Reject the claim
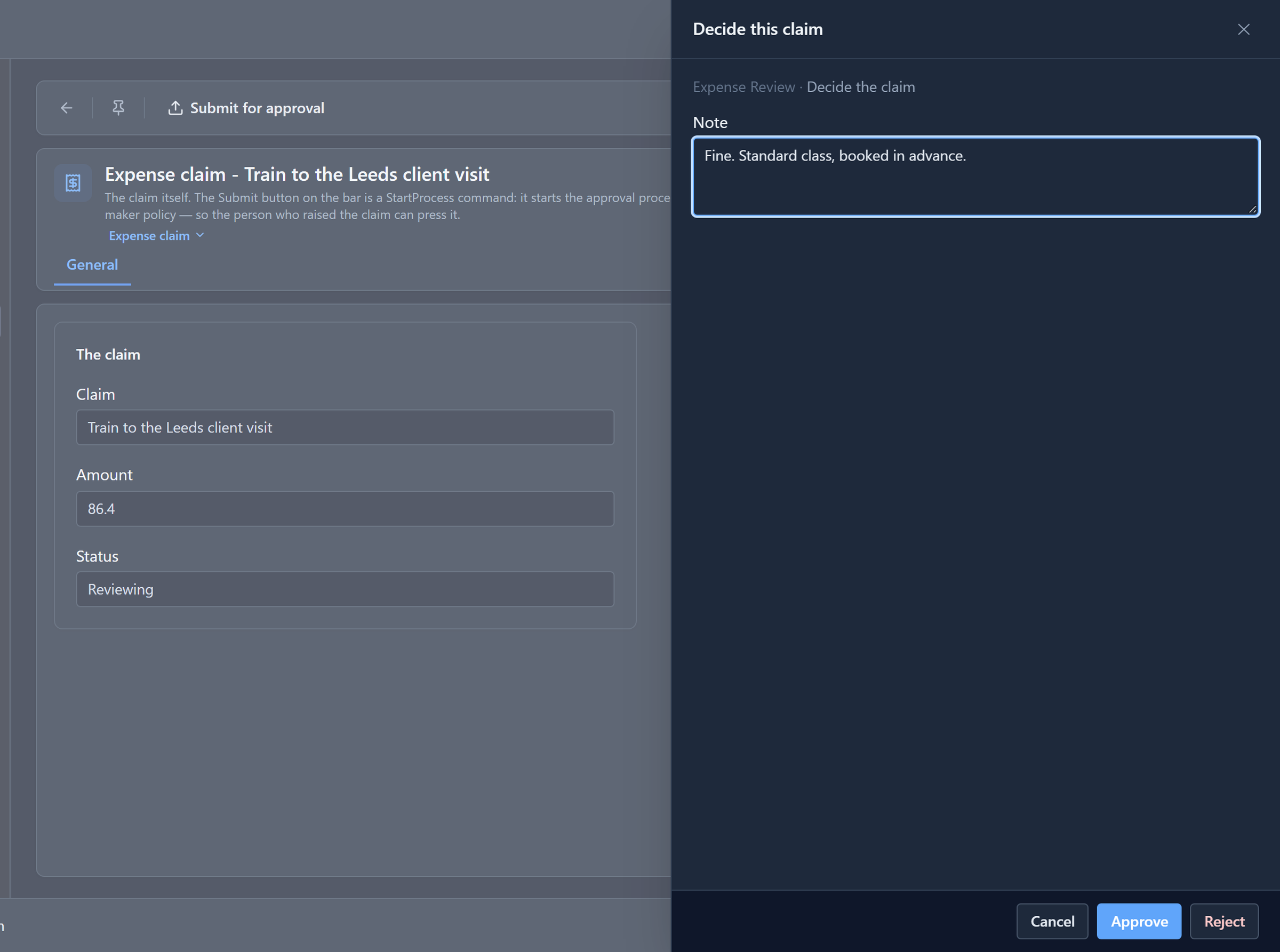The height and width of the screenshot is (952, 1280). (1224, 921)
